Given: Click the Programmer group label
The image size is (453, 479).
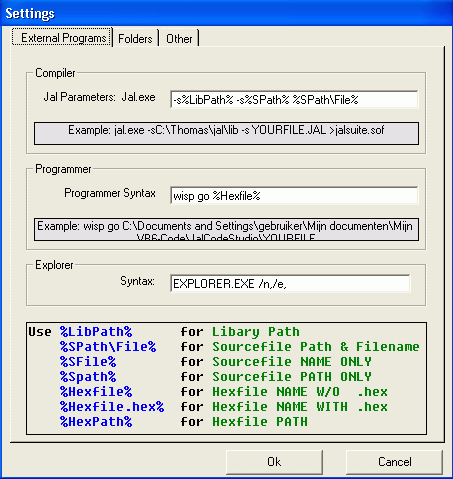Looking at the screenshot, I should point(63,169).
